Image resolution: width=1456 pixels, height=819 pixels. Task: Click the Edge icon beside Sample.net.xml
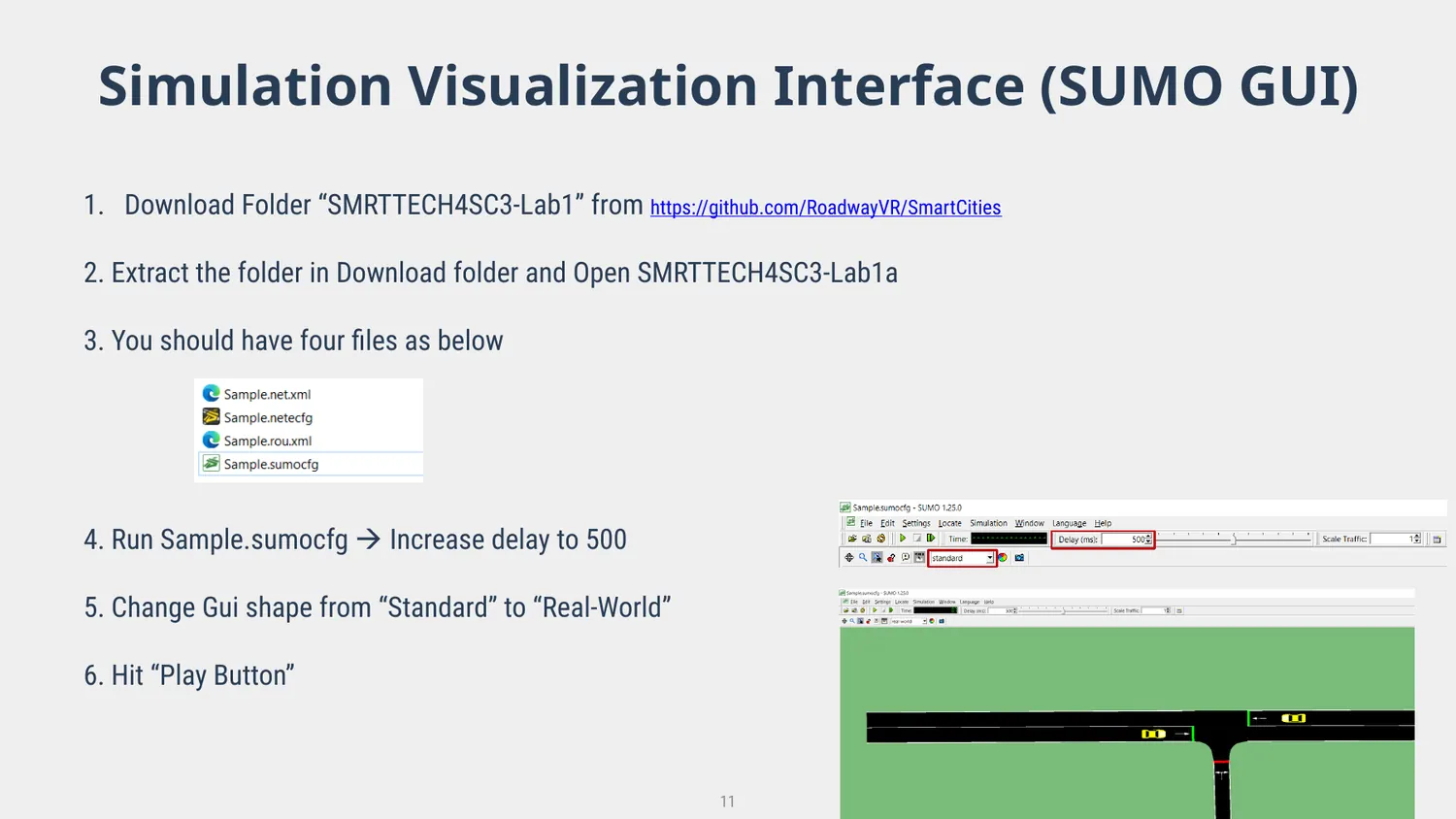pos(211,393)
